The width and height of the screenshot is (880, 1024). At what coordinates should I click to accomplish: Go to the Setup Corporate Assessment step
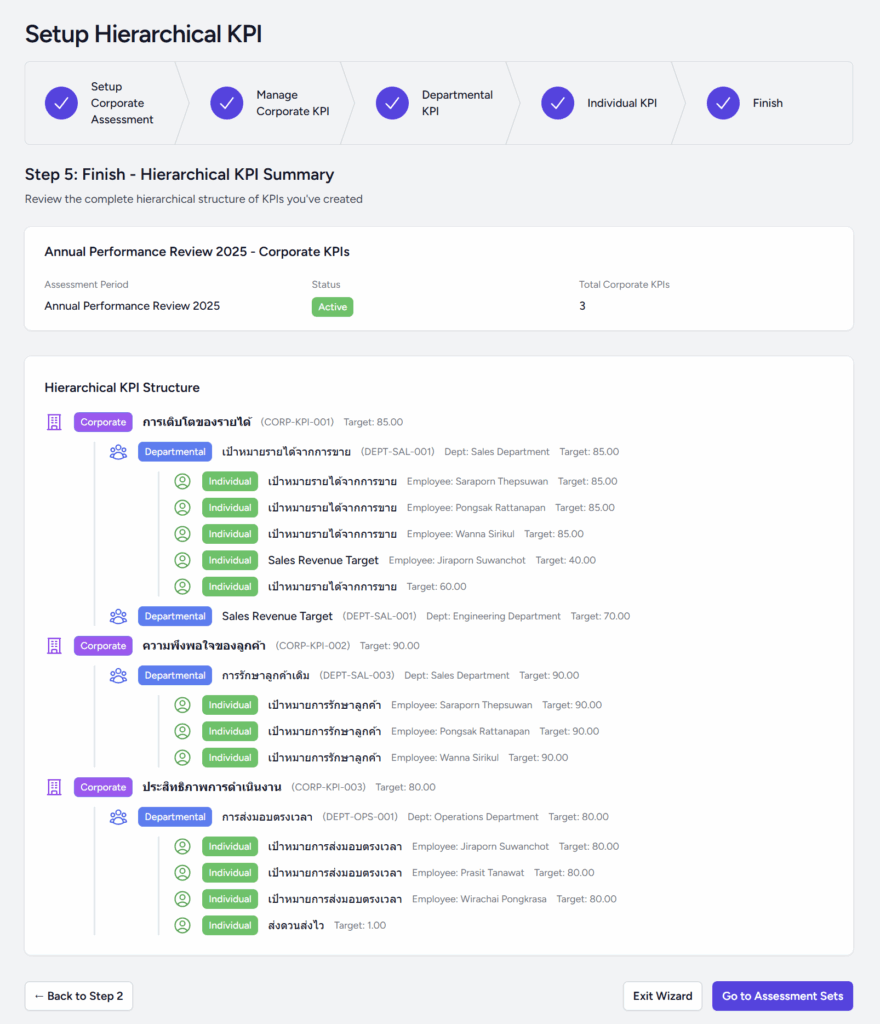(x=61, y=103)
